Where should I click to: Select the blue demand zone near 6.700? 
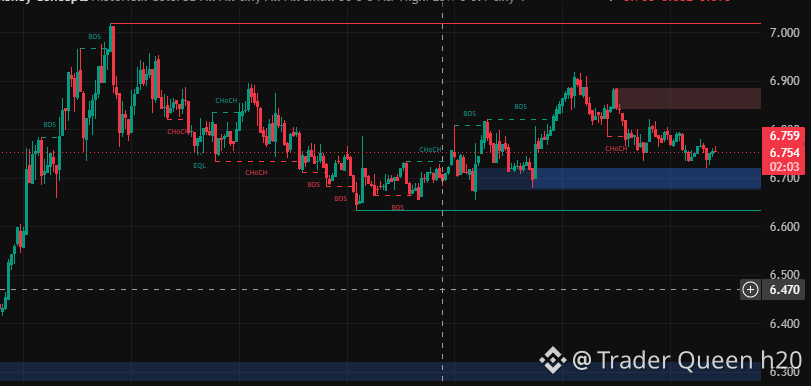[619, 179]
